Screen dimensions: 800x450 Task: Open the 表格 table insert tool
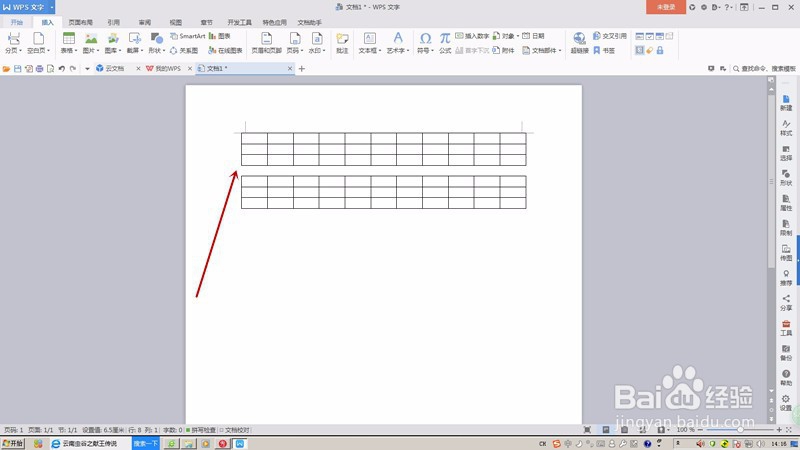[68, 39]
